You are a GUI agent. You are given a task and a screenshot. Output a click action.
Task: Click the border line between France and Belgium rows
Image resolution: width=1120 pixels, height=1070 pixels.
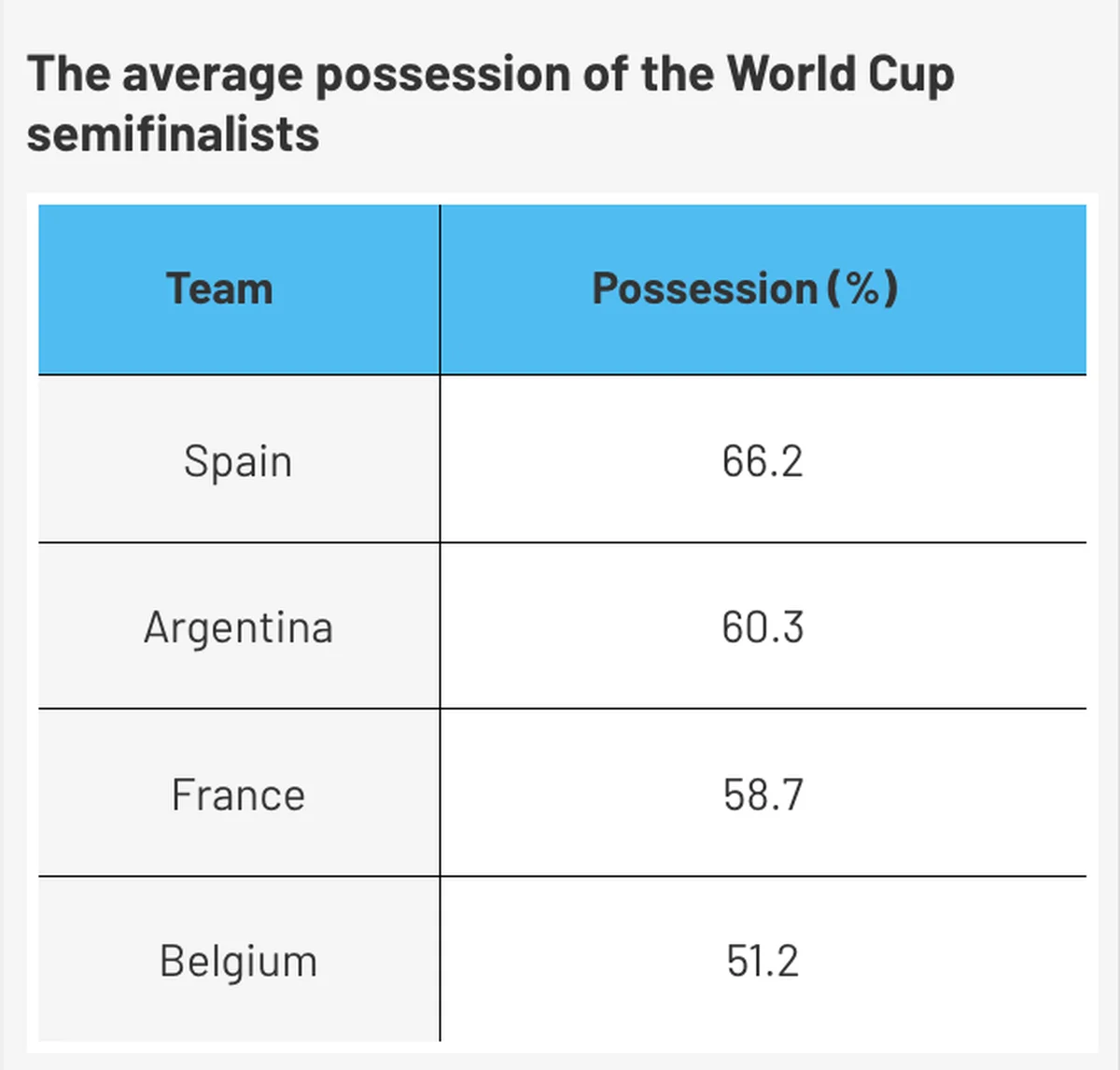click(563, 876)
